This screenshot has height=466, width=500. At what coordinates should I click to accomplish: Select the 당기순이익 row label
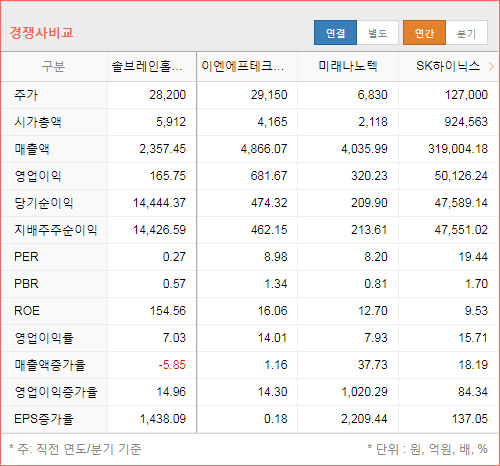click(x=44, y=203)
